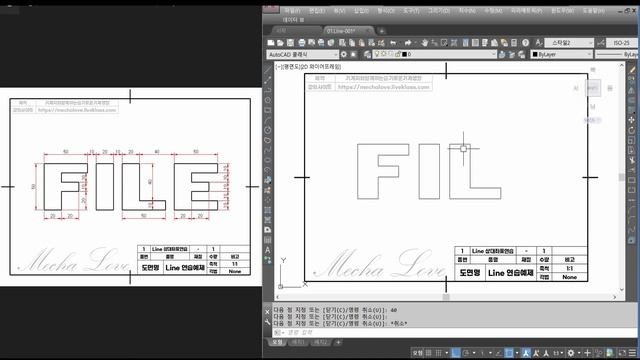Select the Polygon draw tool
Viewport: 640px width, 360px height.
coord(268,100)
